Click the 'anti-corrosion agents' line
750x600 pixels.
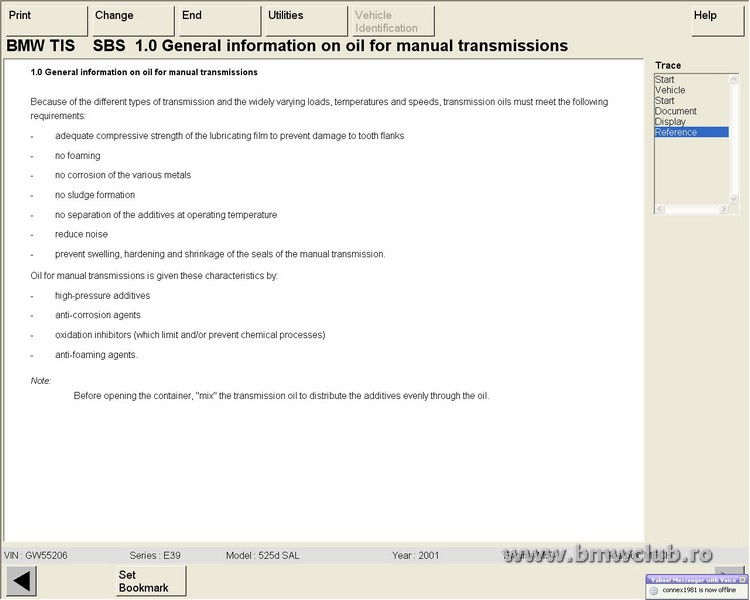tap(98, 315)
